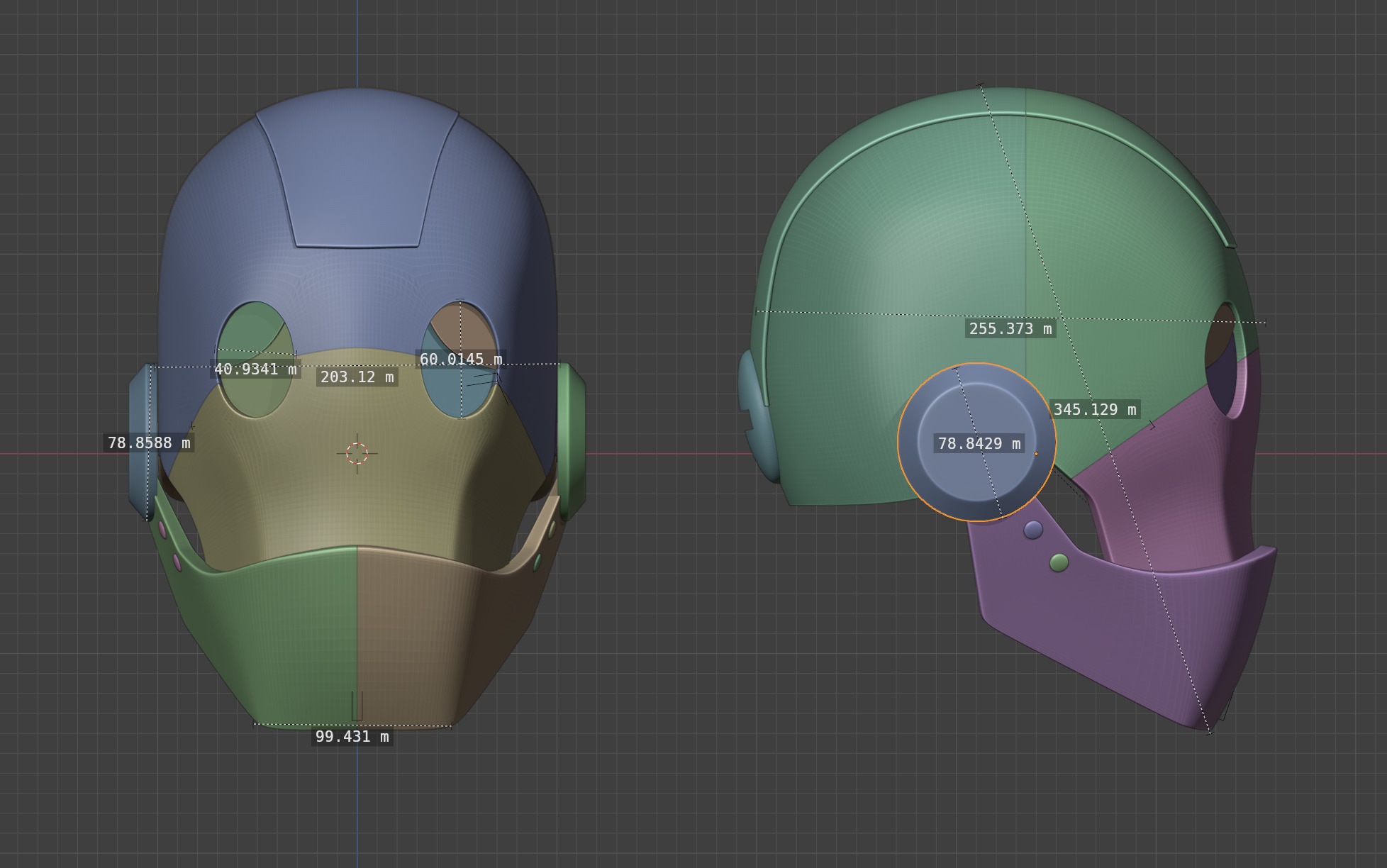Image resolution: width=1387 pixels, height=868 pixels.
Task: Select the blue rivet on the purple strap
Action: 1033,530
